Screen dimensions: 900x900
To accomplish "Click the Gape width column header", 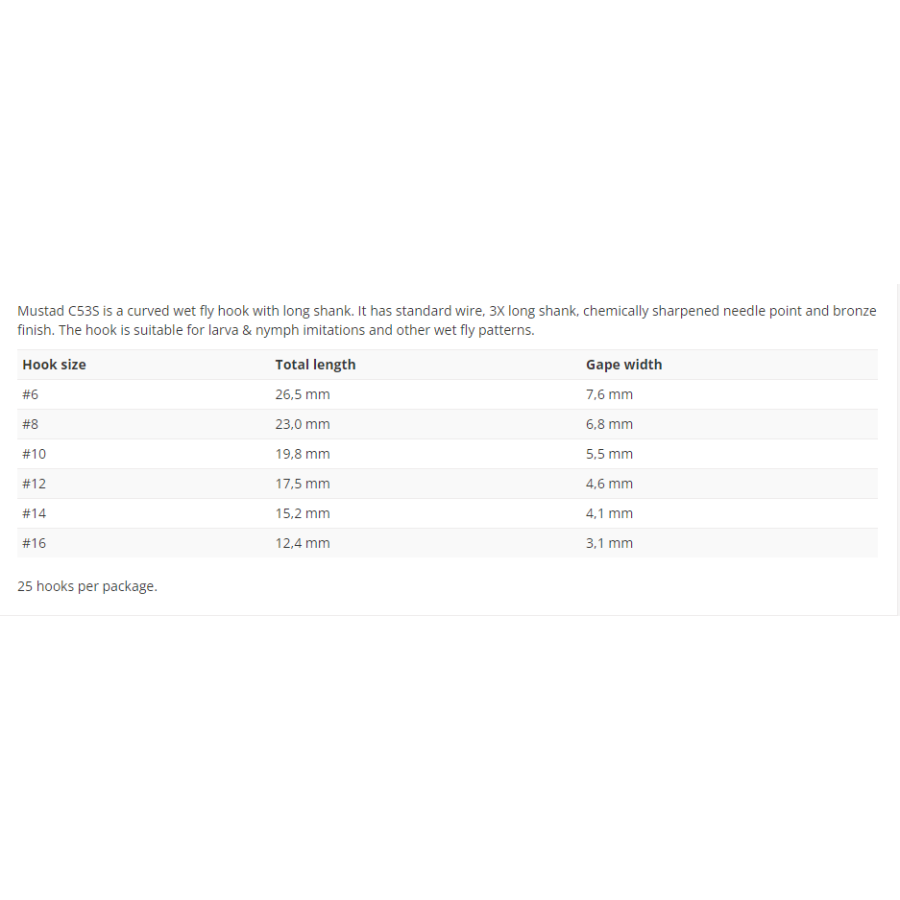I will 624,364.
